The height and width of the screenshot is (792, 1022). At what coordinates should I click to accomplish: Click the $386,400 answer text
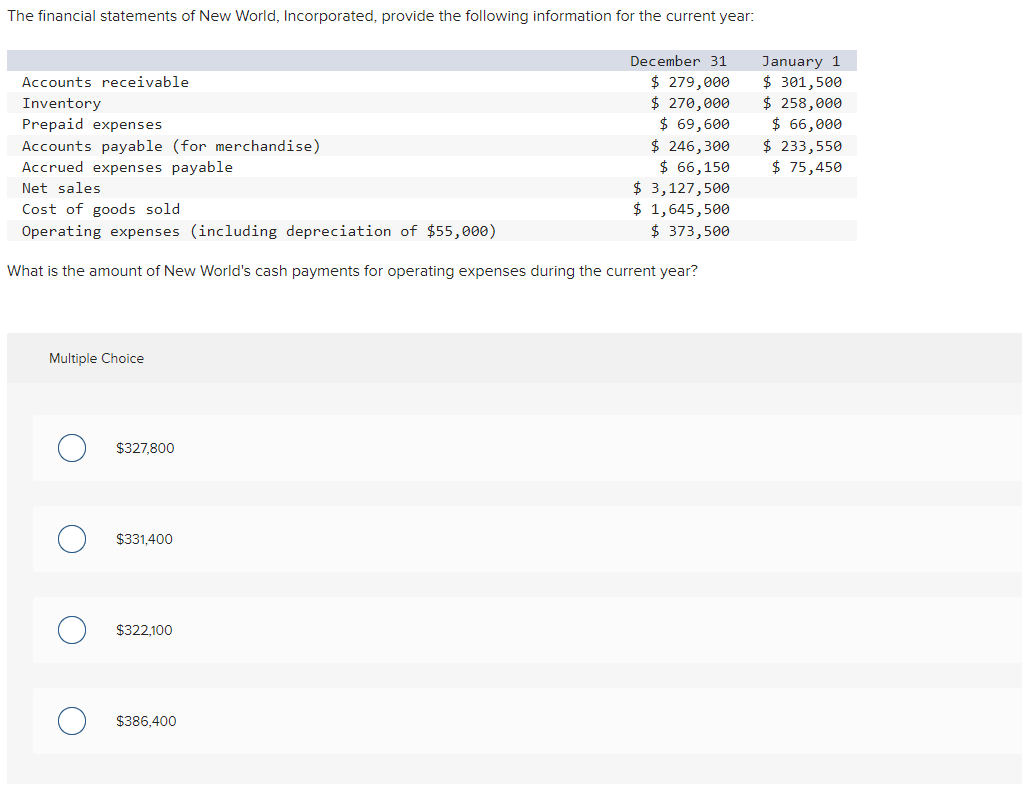pos(146,722)
